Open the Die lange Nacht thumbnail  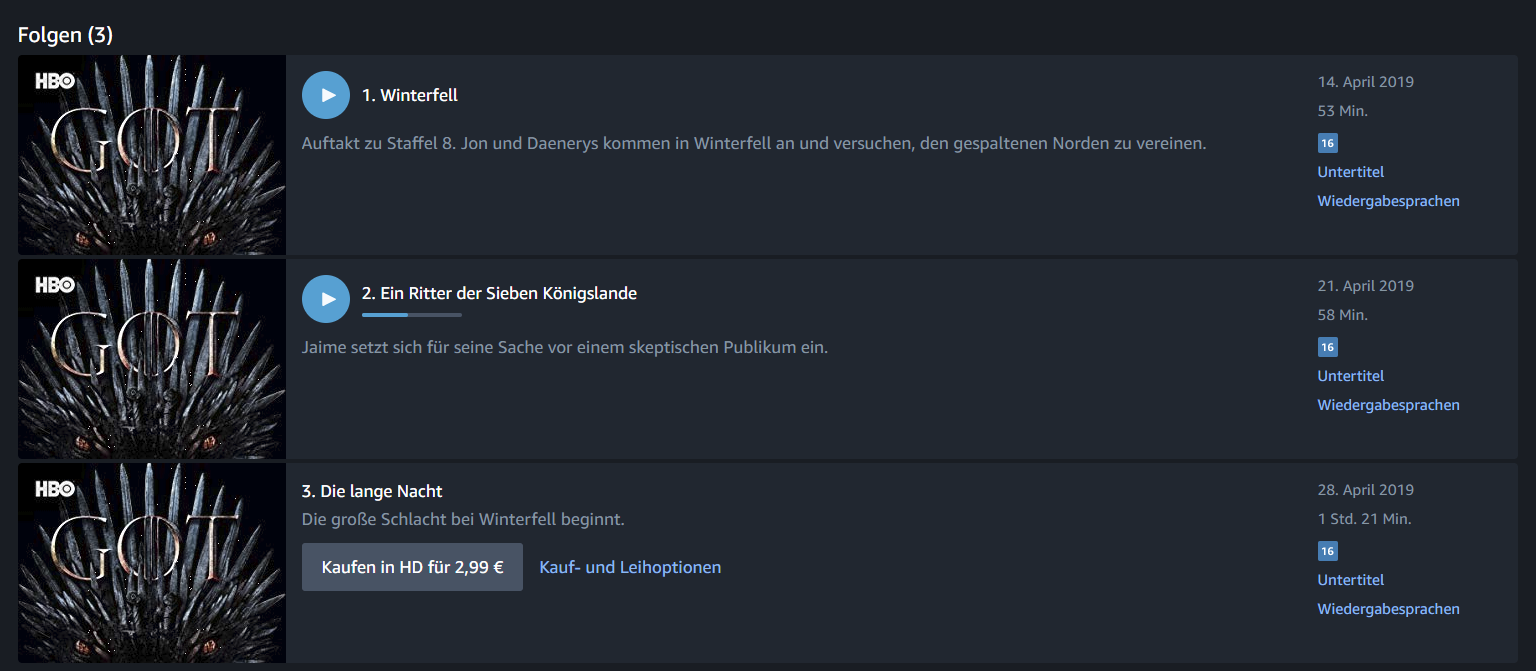pos(152,563)
